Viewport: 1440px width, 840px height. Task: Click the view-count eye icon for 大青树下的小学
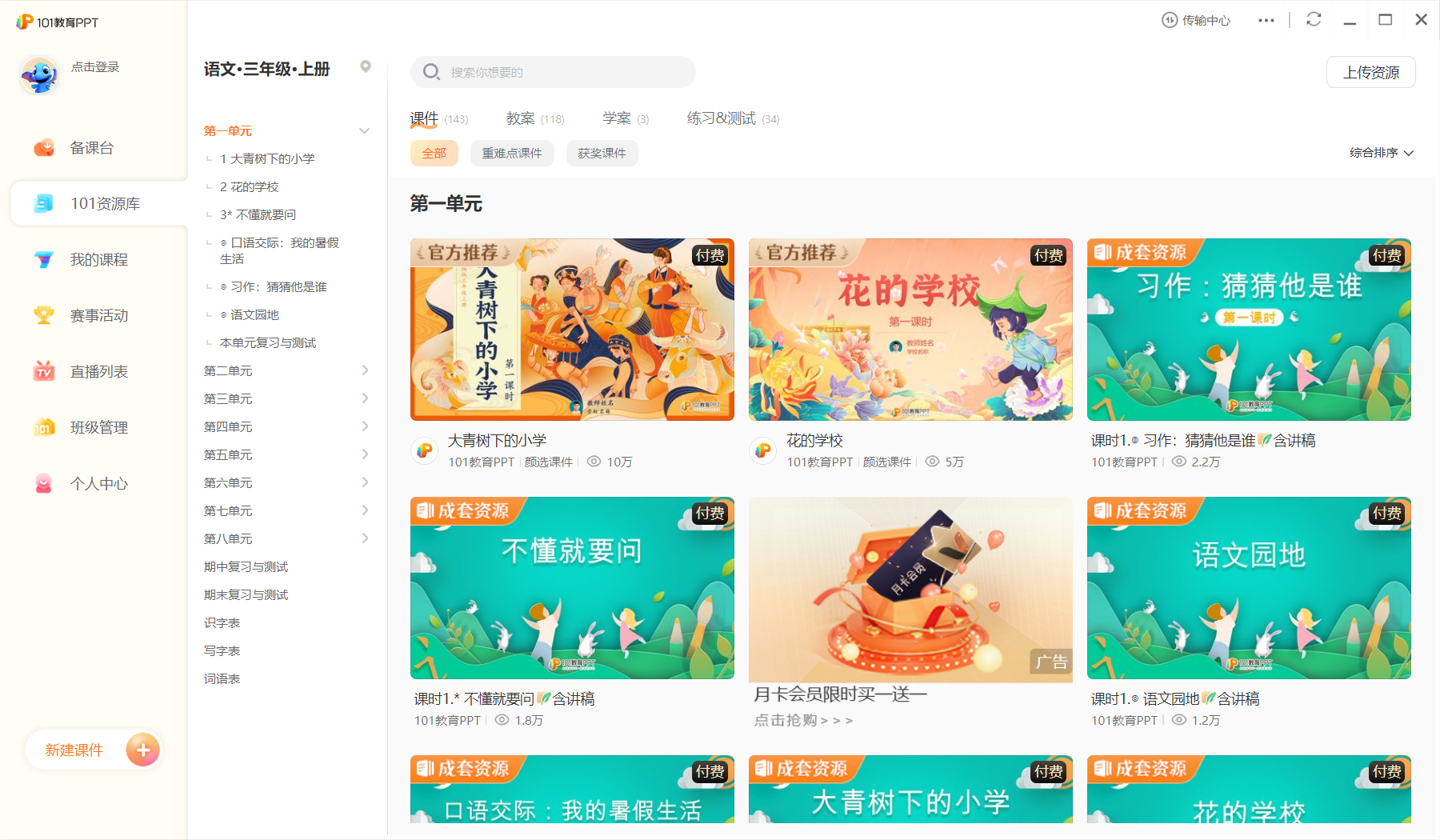click(594, 462)
